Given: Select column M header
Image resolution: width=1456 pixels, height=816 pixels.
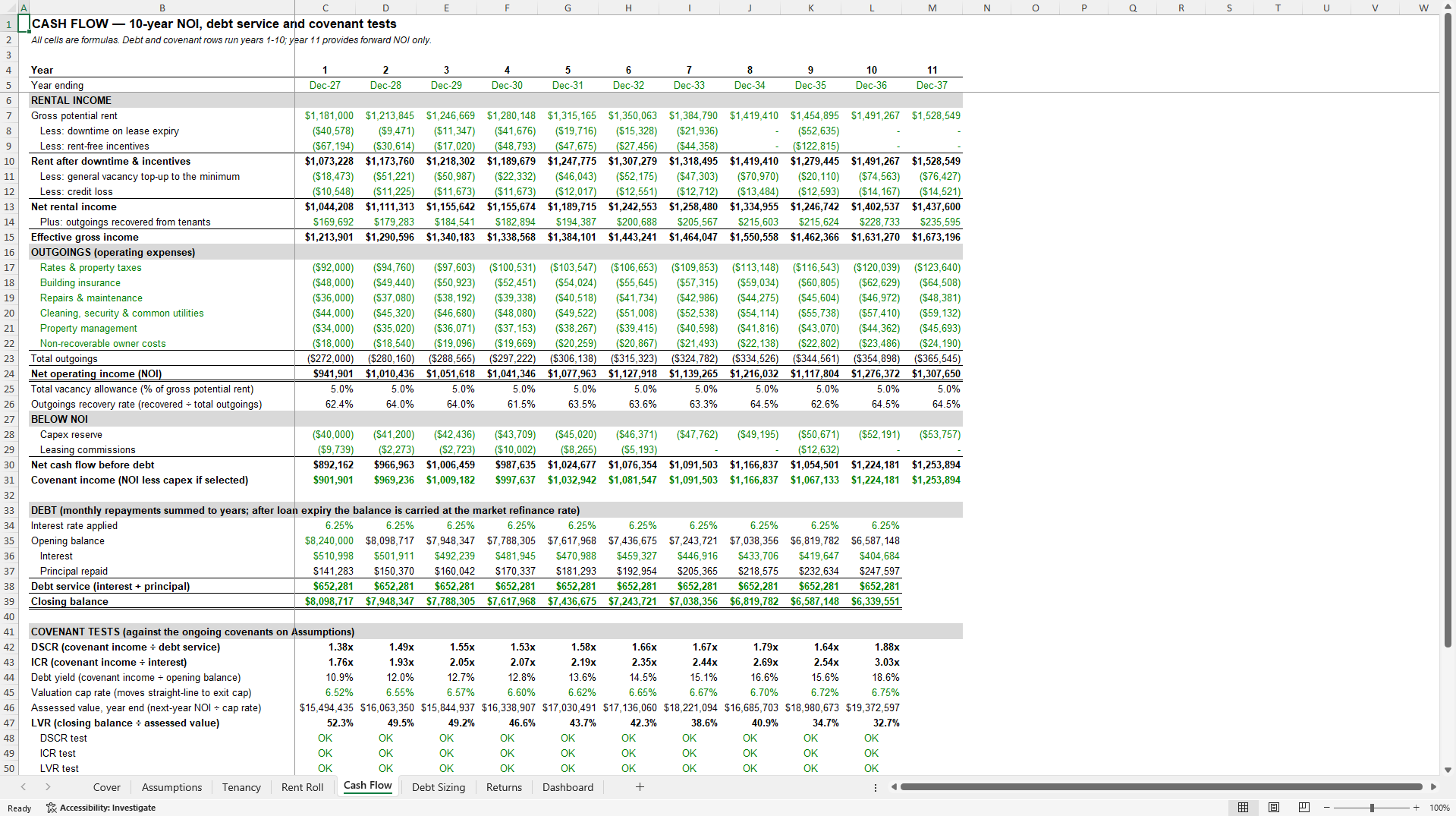Looking at the screenshot, I should (932, 8).
